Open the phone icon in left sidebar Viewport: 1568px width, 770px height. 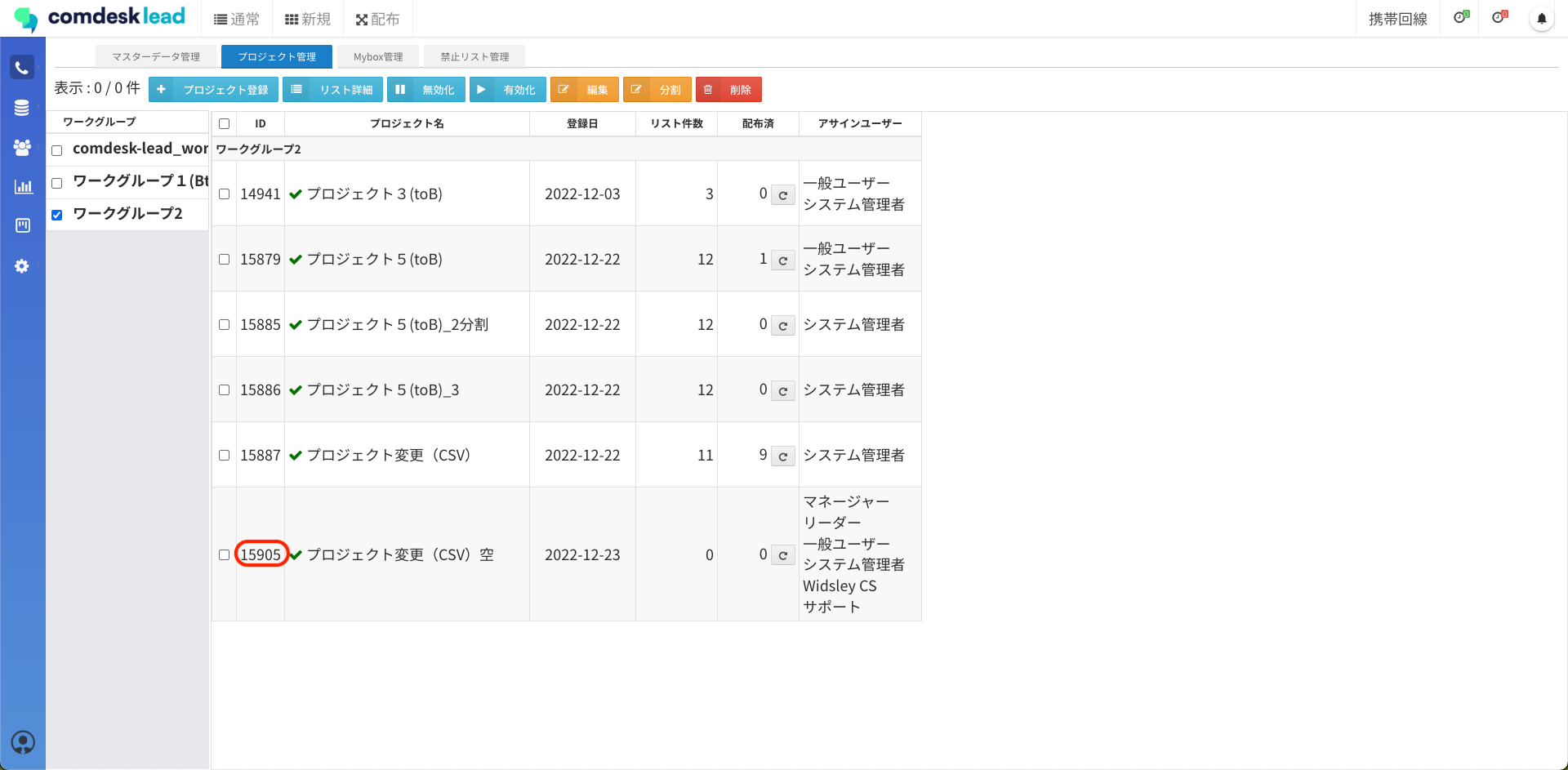22,68
